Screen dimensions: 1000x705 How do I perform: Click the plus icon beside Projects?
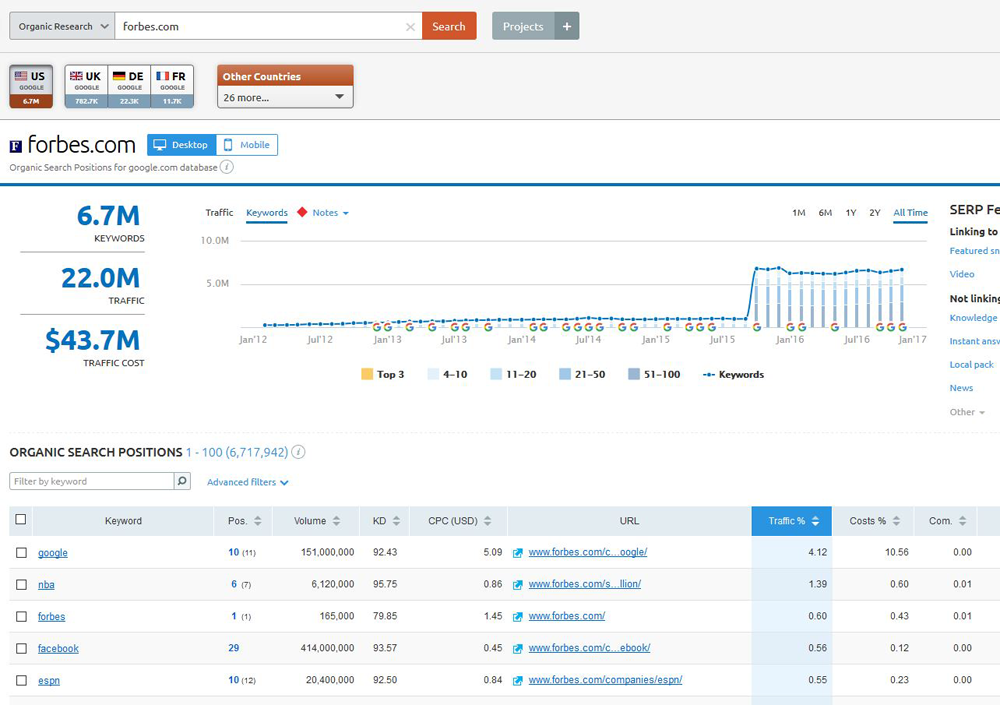click(x=567, y=27)
